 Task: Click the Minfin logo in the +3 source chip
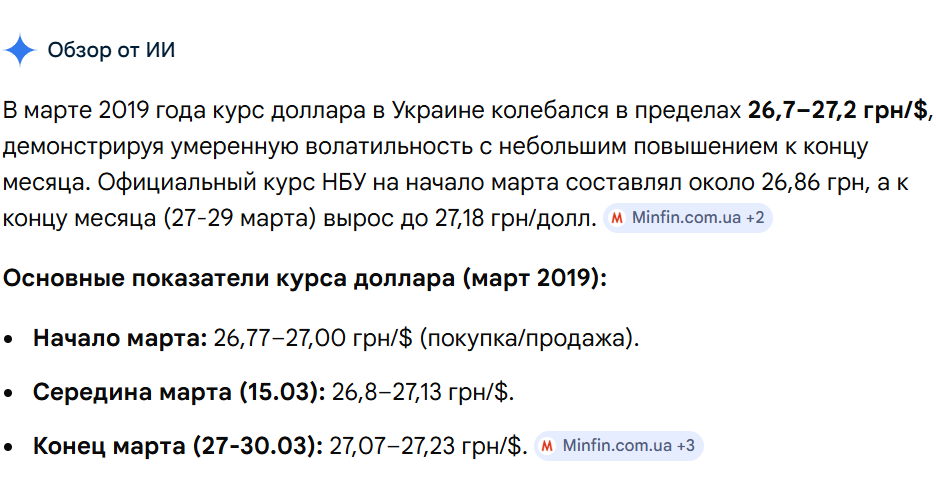[548, 446]
